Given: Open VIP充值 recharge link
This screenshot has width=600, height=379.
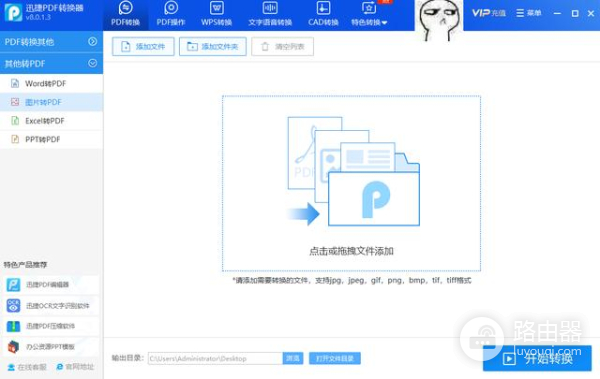Looking at the screenshot, I should click(x=488, y=13).
